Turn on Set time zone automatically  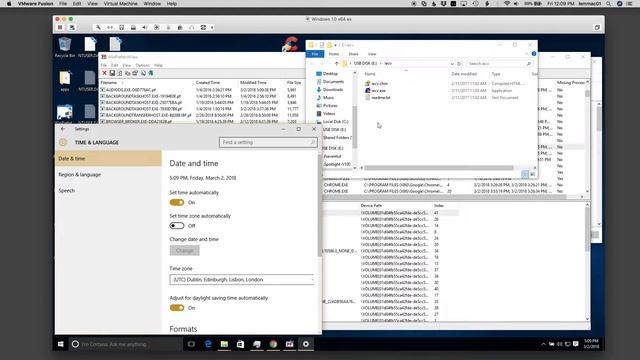pyautogui.click(x=177, y=226)
